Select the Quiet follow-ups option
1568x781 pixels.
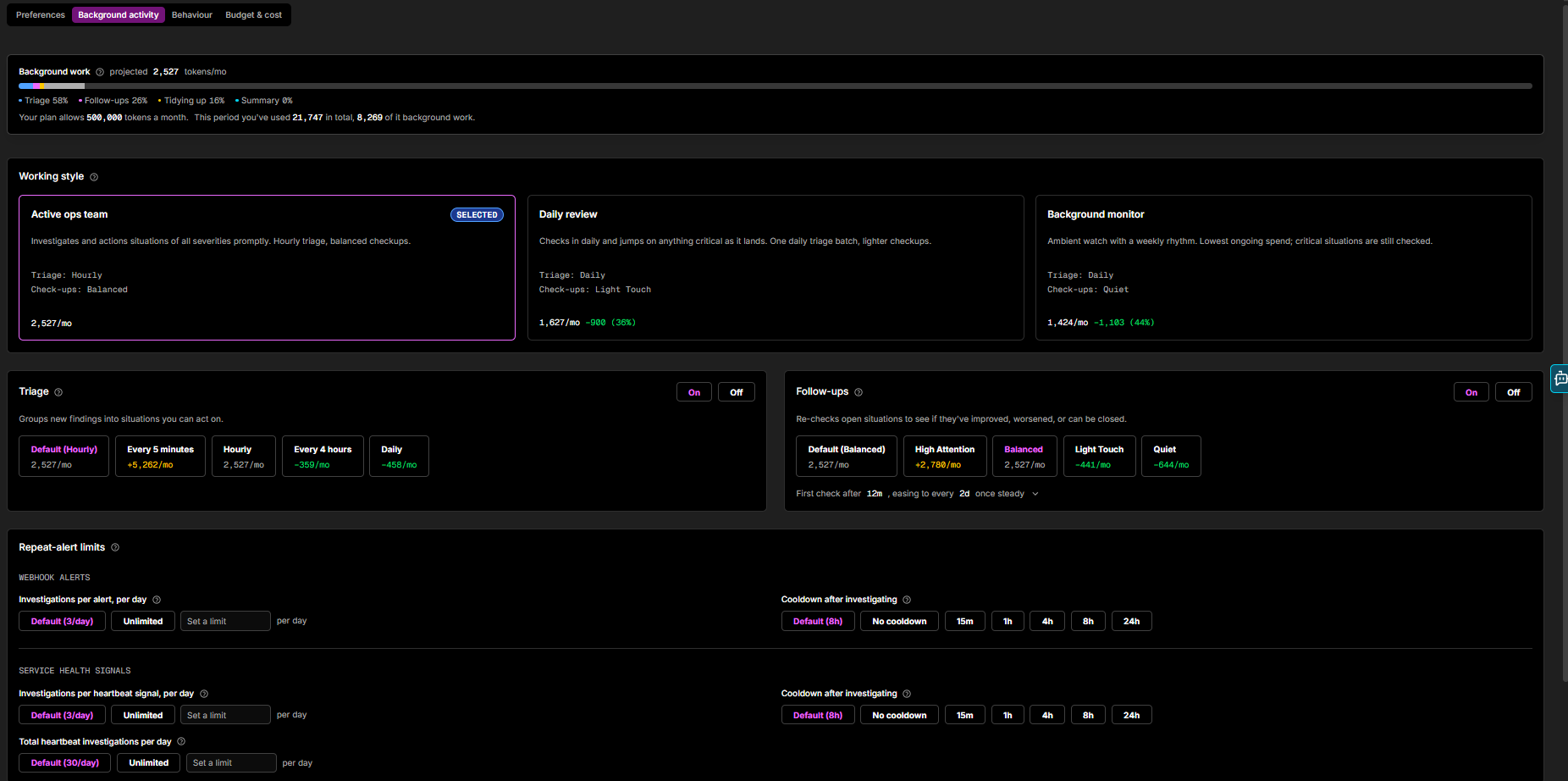[x=1171, y=457]
